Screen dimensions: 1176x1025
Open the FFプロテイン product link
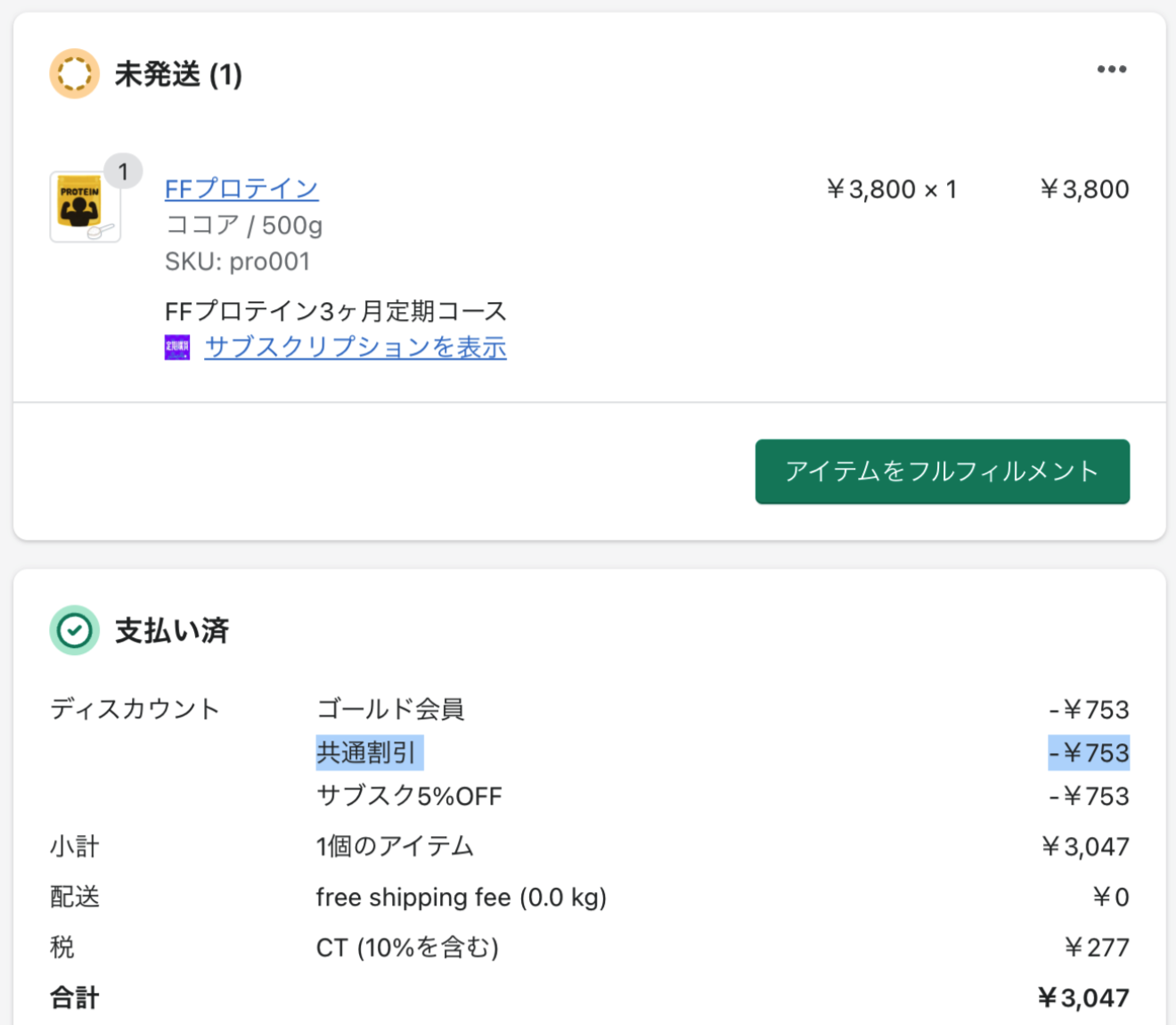tap(241, 189)
